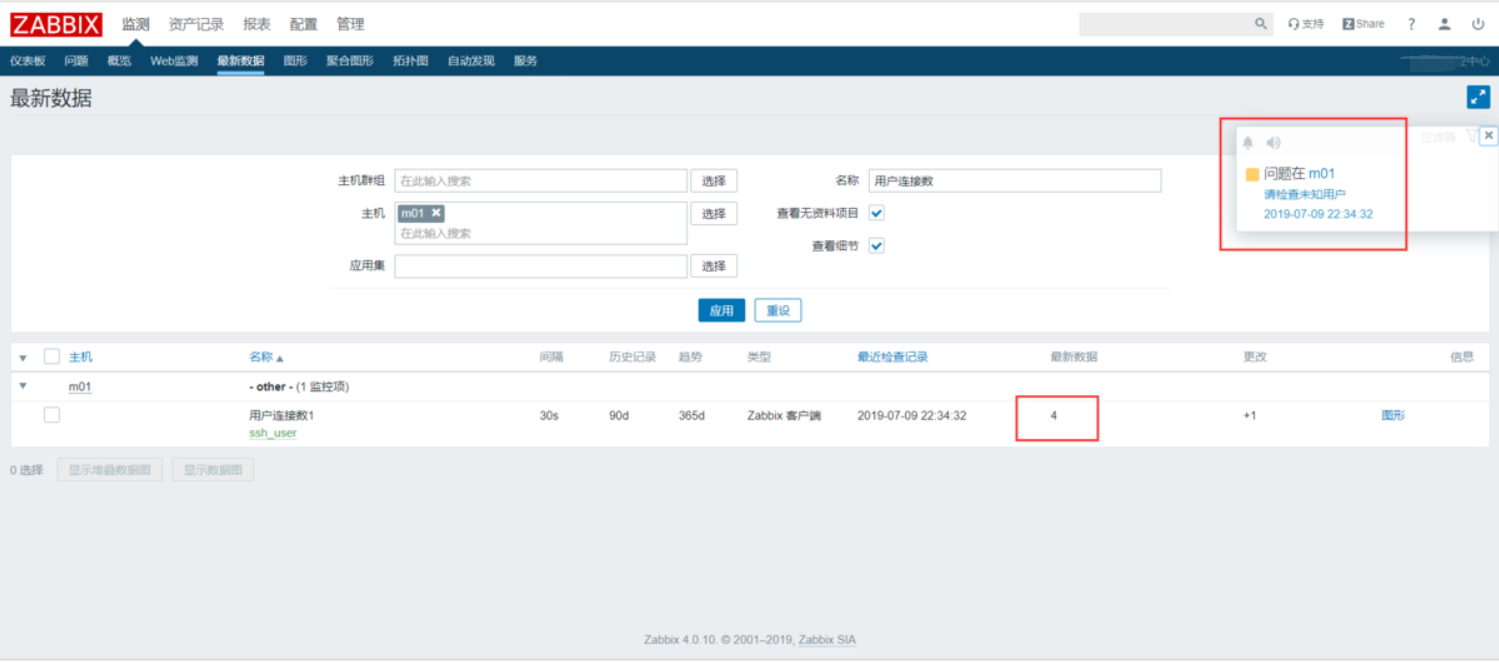The width and height of the screenshot is (1499, 662).
Task: Click the 主机群组 input field
Action: 541,181
